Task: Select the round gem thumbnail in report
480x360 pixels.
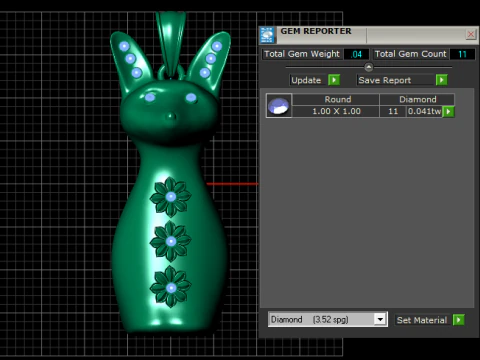Action: 279,106
